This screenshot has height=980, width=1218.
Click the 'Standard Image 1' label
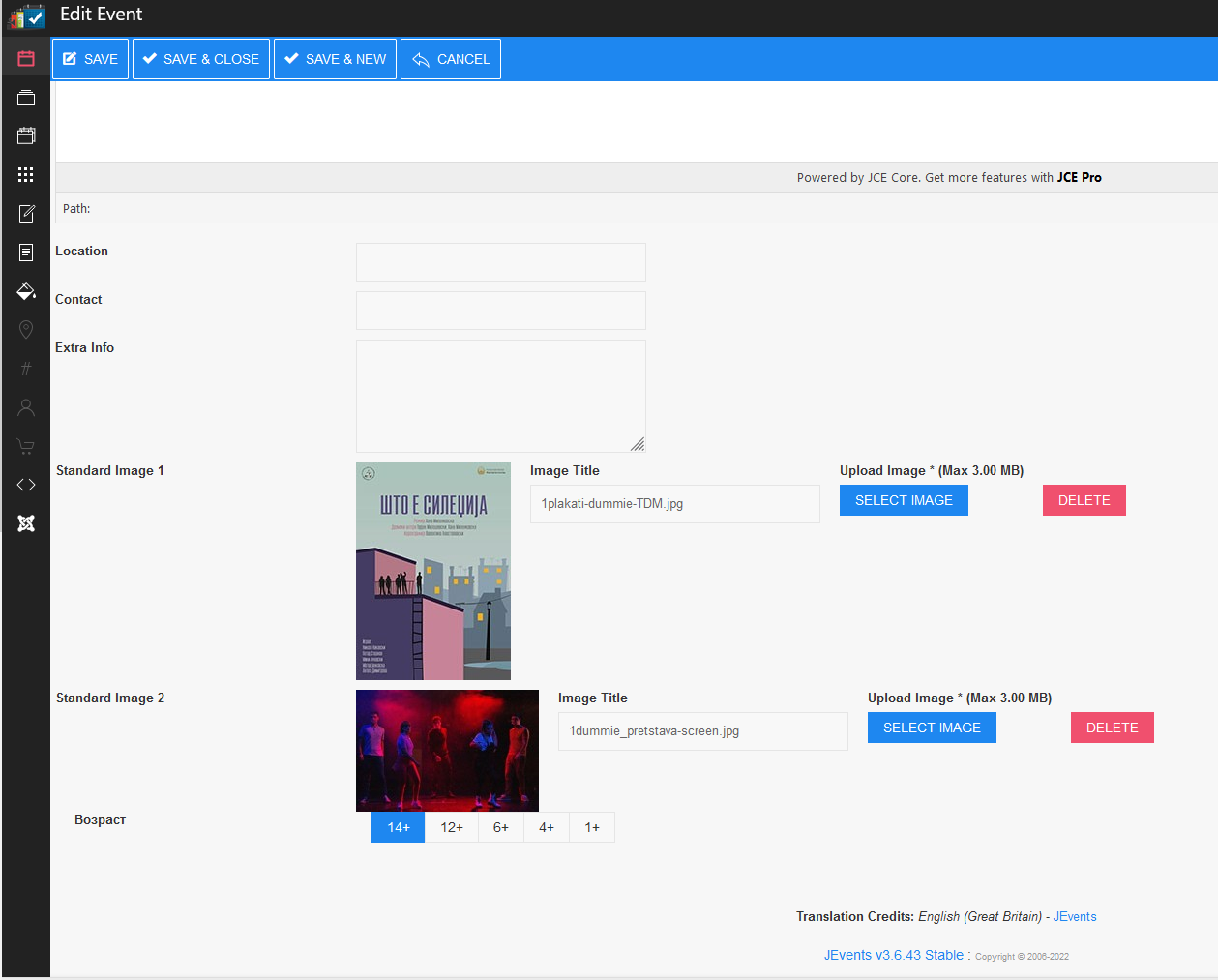tap(110, 470)
